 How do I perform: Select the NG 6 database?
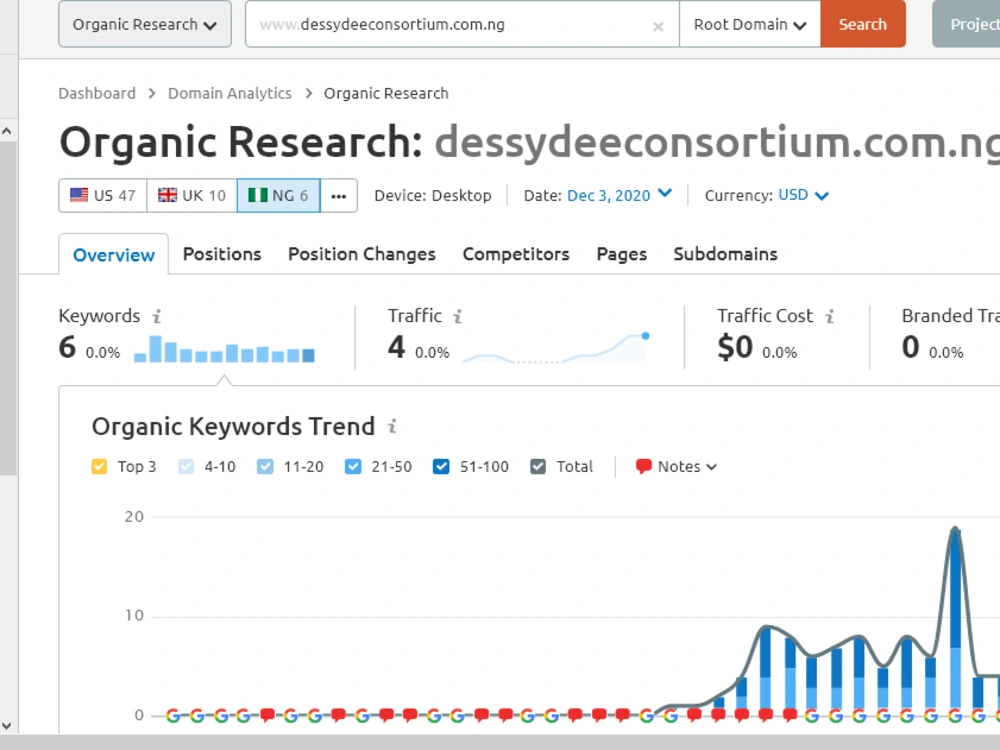[x=279, y=195]
